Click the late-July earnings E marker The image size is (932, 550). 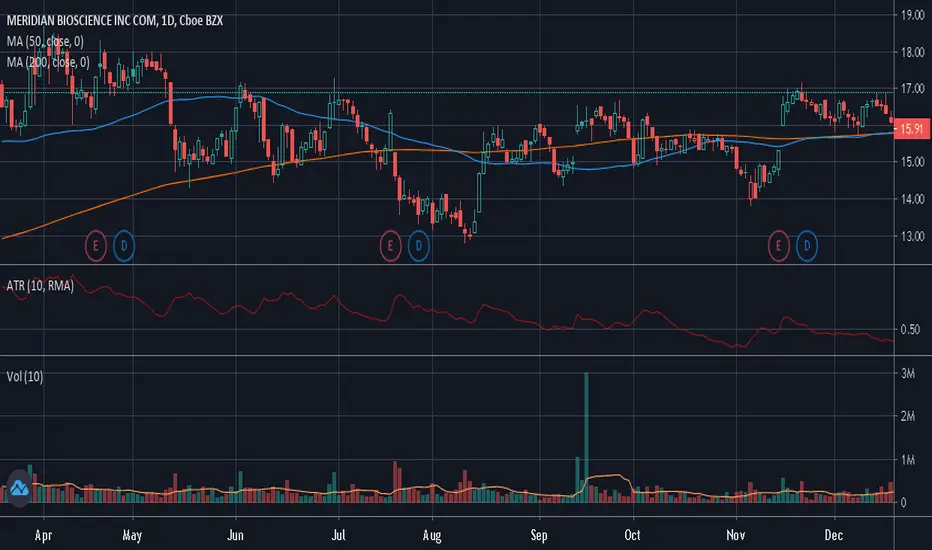coord(390,246)
